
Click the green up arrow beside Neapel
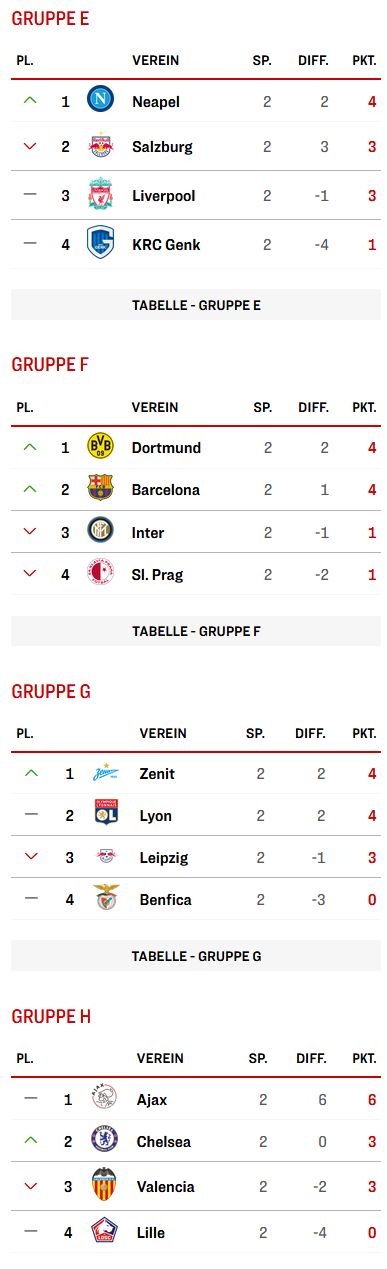pos(29,100)
